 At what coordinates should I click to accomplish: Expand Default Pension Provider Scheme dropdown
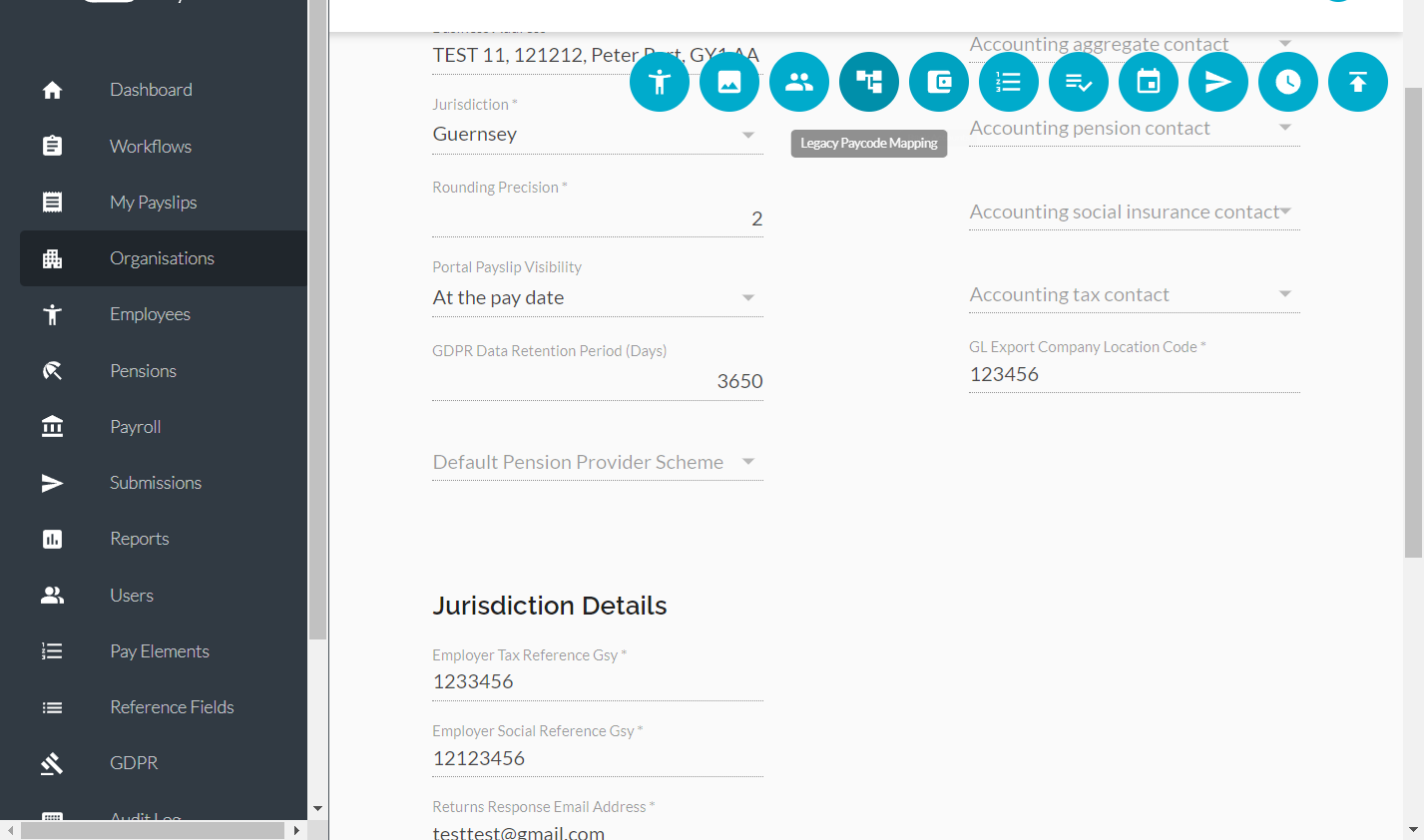pyautogui.click(x=598, y=462)
